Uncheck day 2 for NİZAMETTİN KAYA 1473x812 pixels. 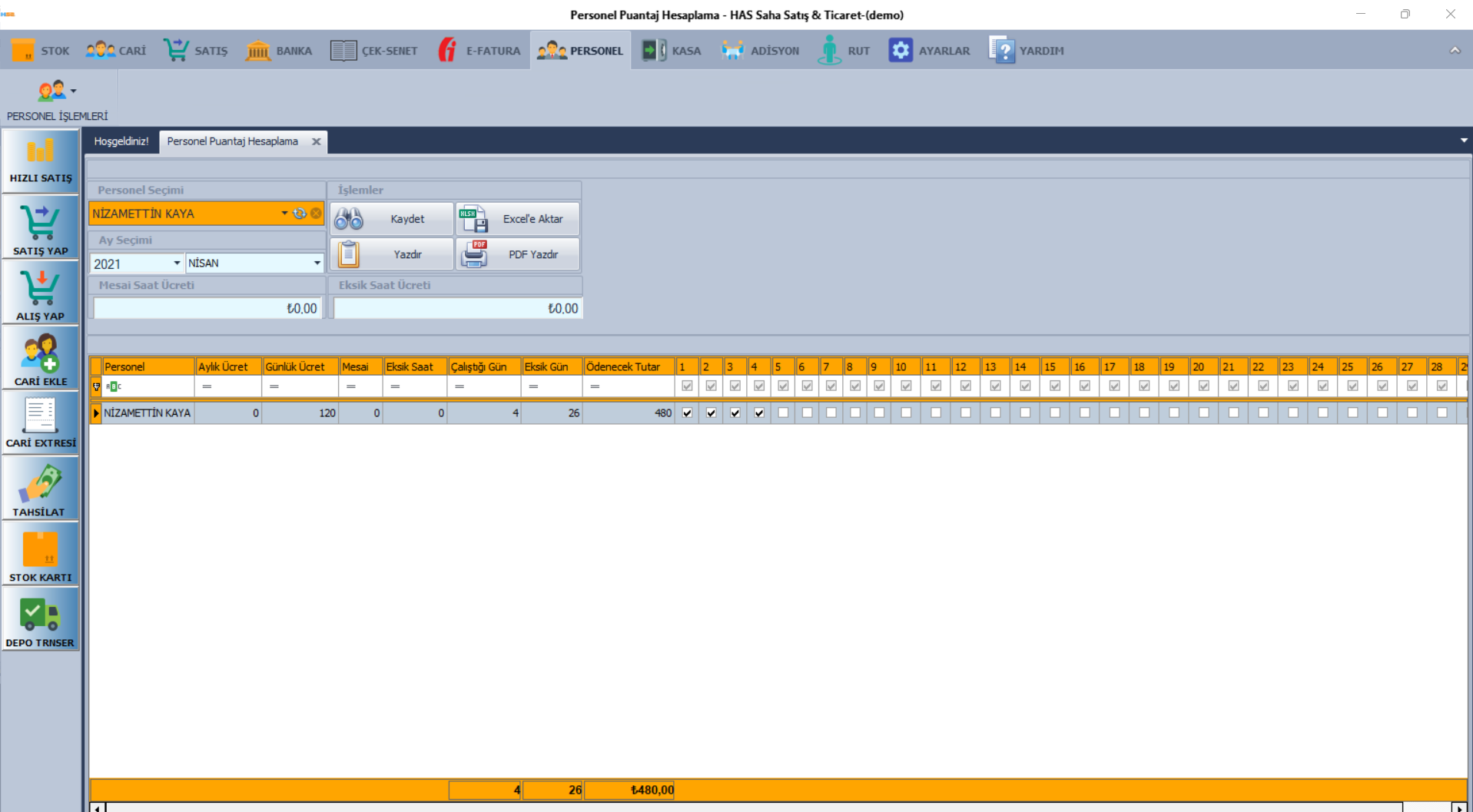(x=711, y=413)
